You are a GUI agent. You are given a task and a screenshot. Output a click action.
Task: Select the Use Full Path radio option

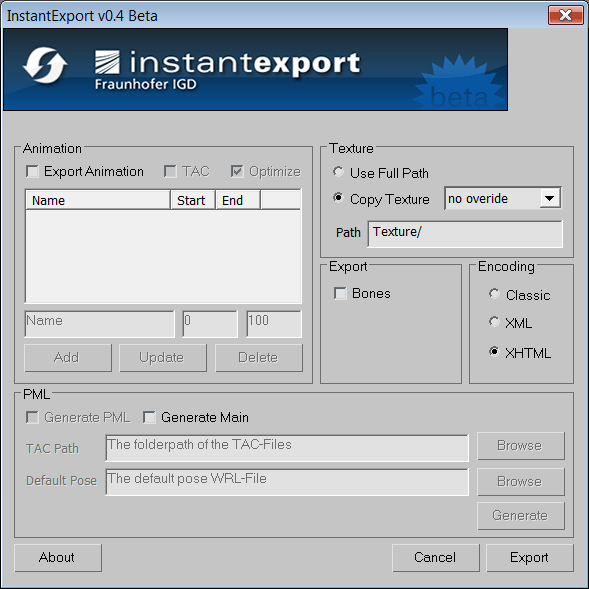tap(338, 172)
